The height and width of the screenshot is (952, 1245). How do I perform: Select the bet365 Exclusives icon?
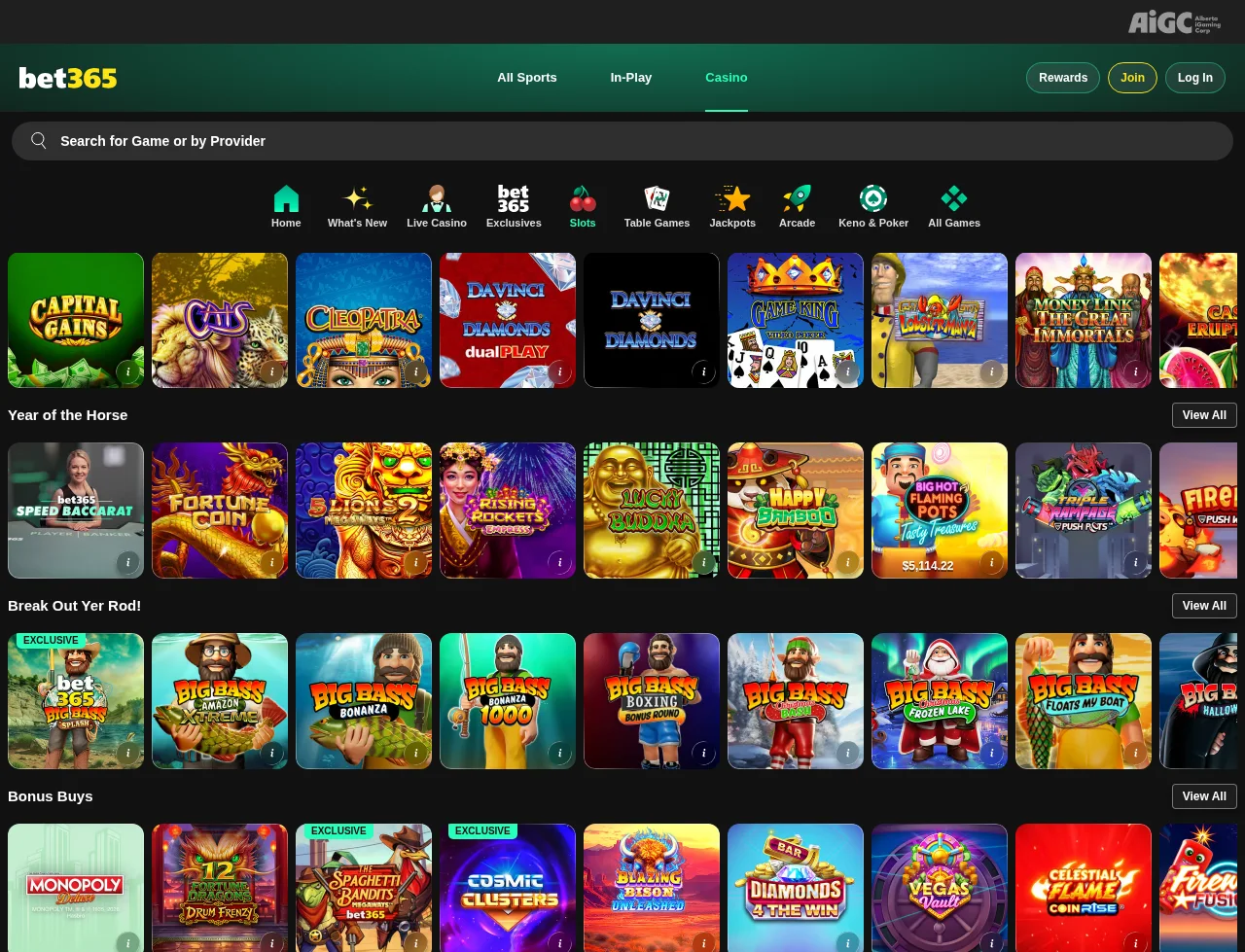[514, 198]
